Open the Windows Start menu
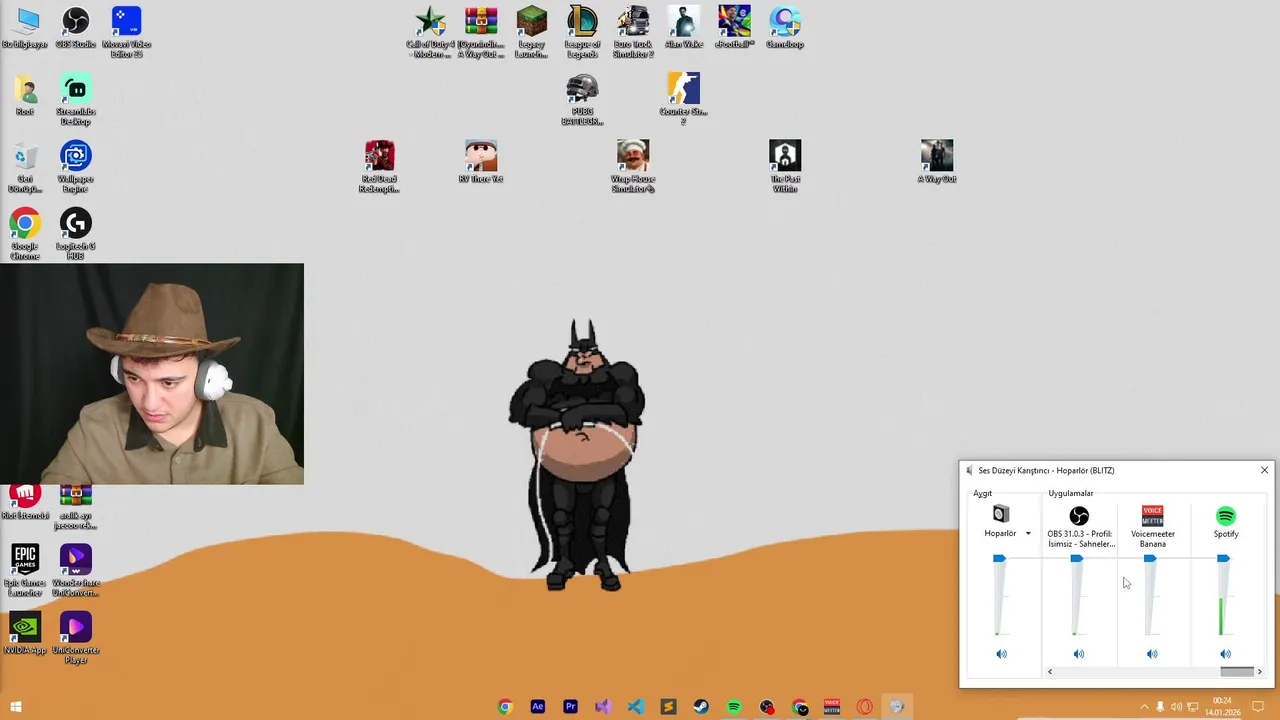The width and height of the screenshot is (1280, 720). coord(15,707)
